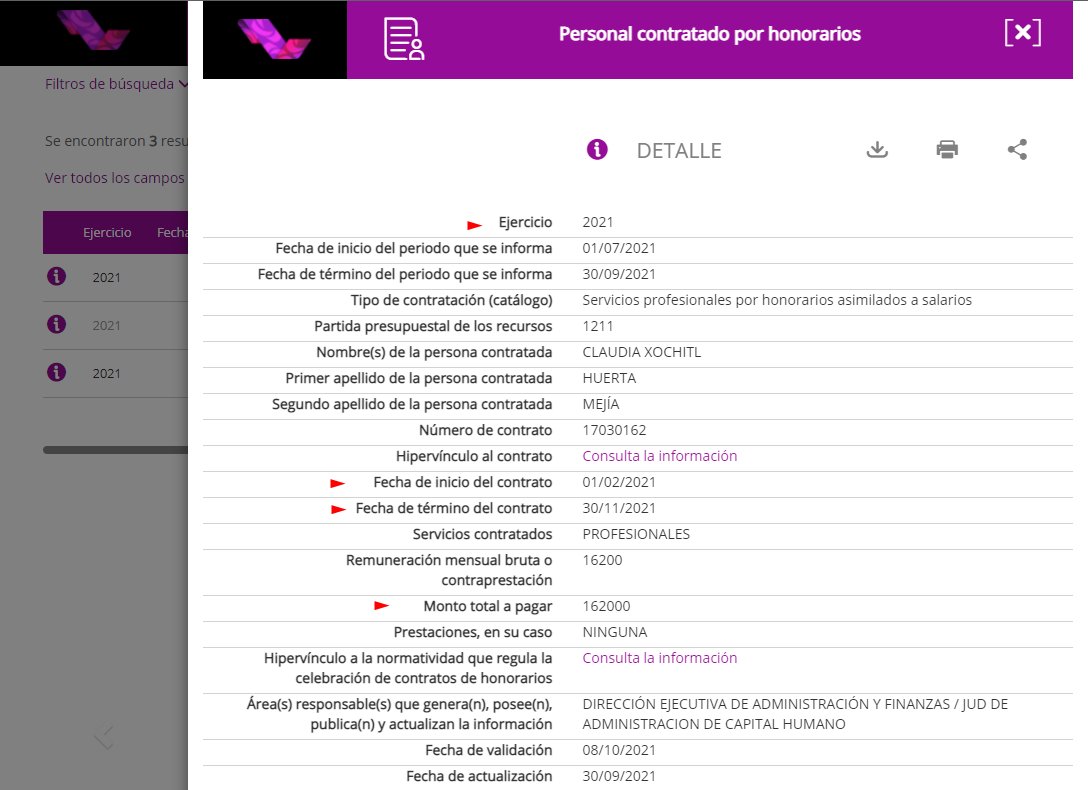Select validation date 08/10/2021

(619, 750)
